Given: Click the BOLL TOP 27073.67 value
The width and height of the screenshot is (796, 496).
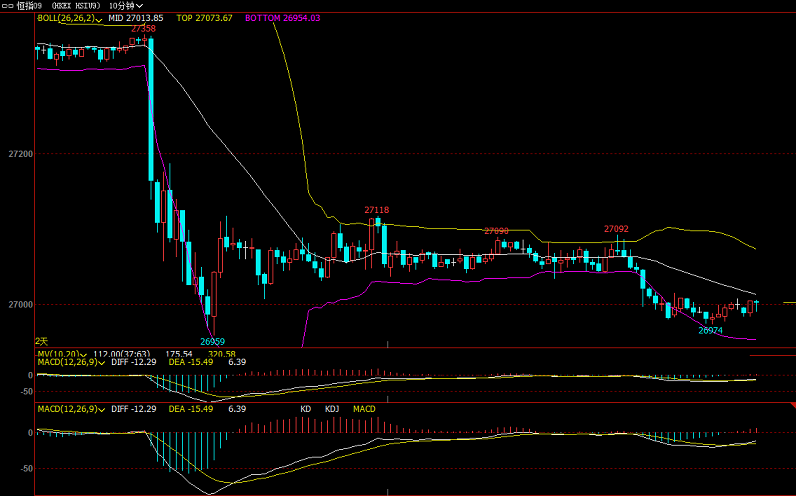Looking at the screenshot, I should pos(204,19).
